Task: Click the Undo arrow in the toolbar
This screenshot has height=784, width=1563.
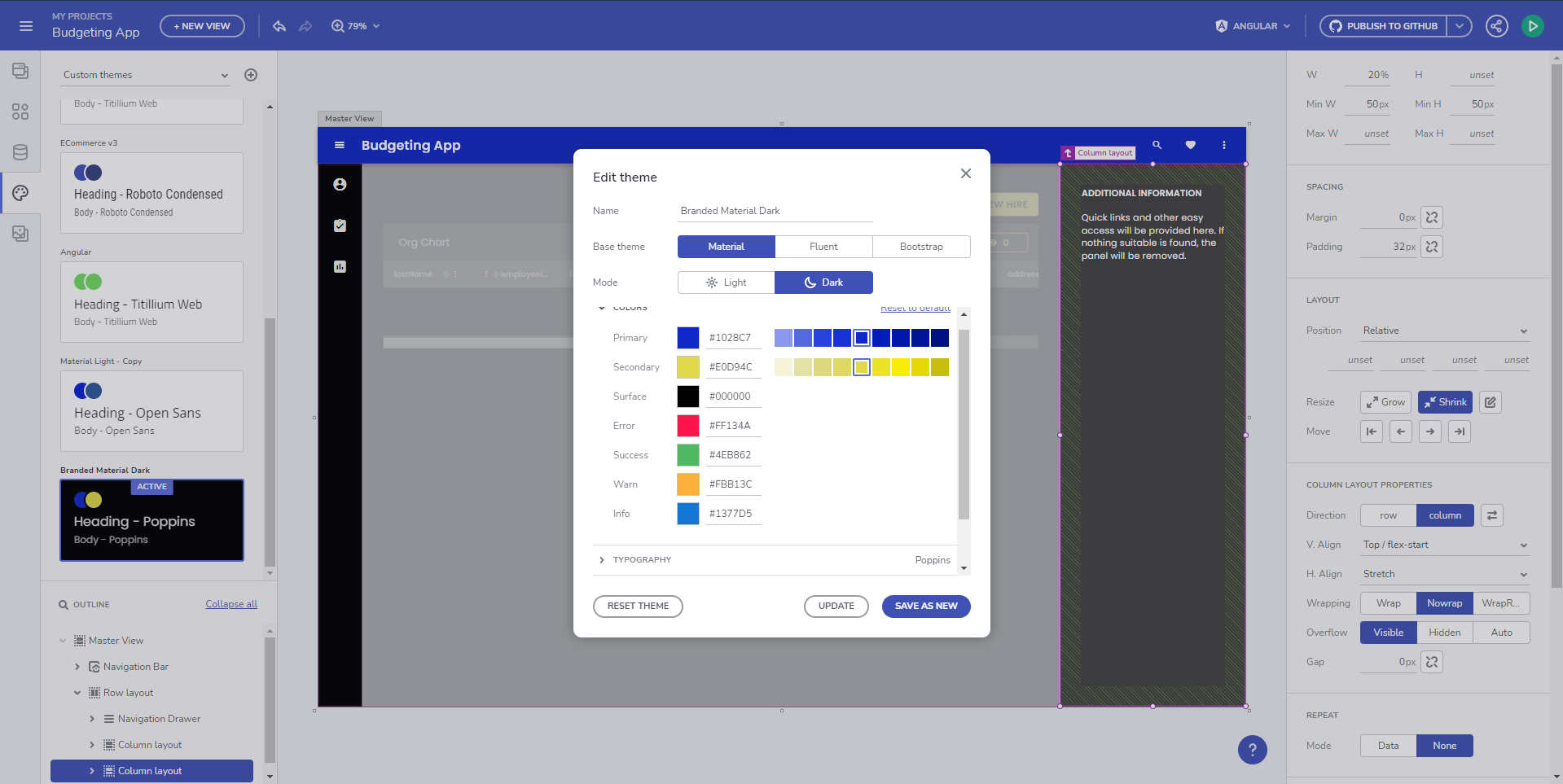Action: pos(279,25)
